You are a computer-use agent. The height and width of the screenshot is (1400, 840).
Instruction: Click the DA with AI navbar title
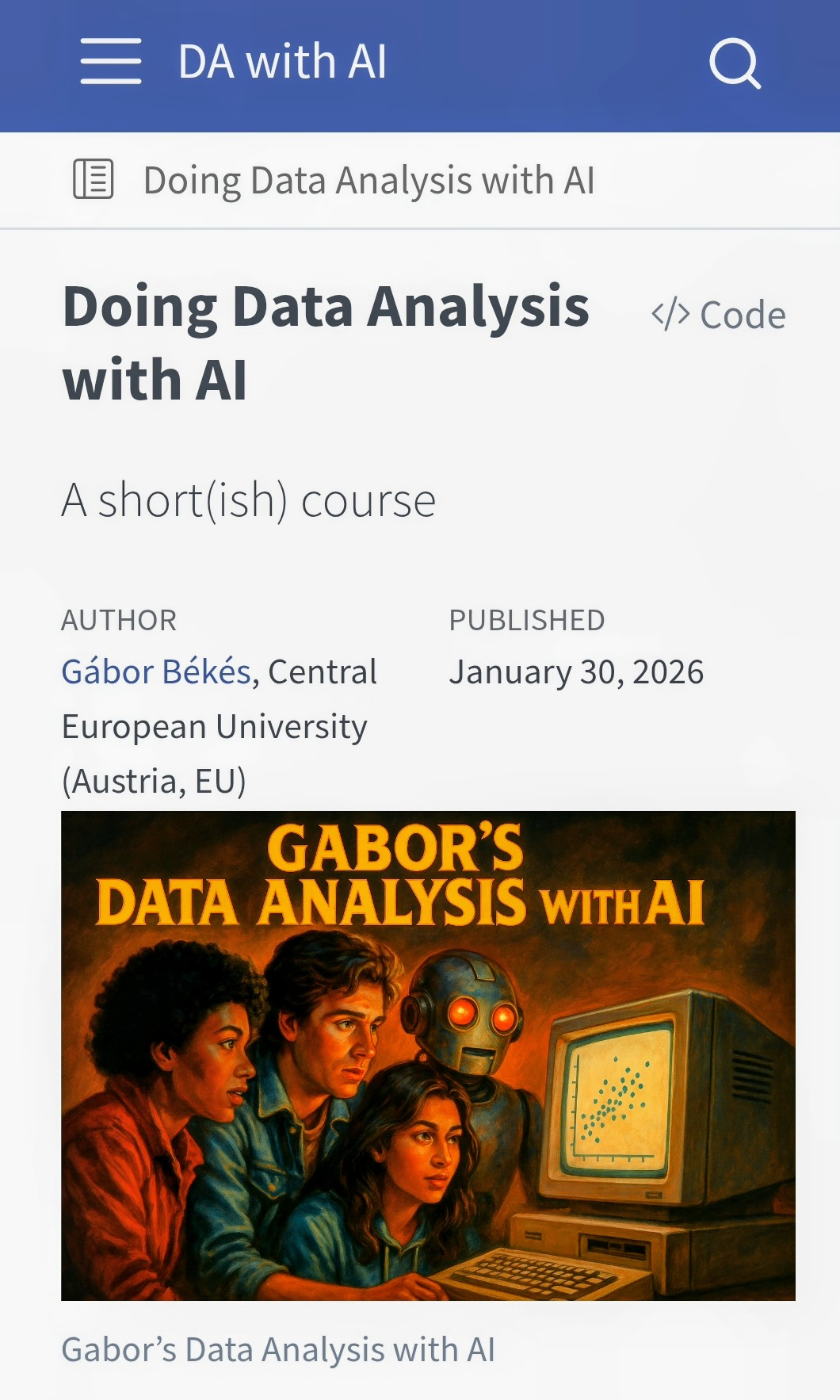coord(282,62)
